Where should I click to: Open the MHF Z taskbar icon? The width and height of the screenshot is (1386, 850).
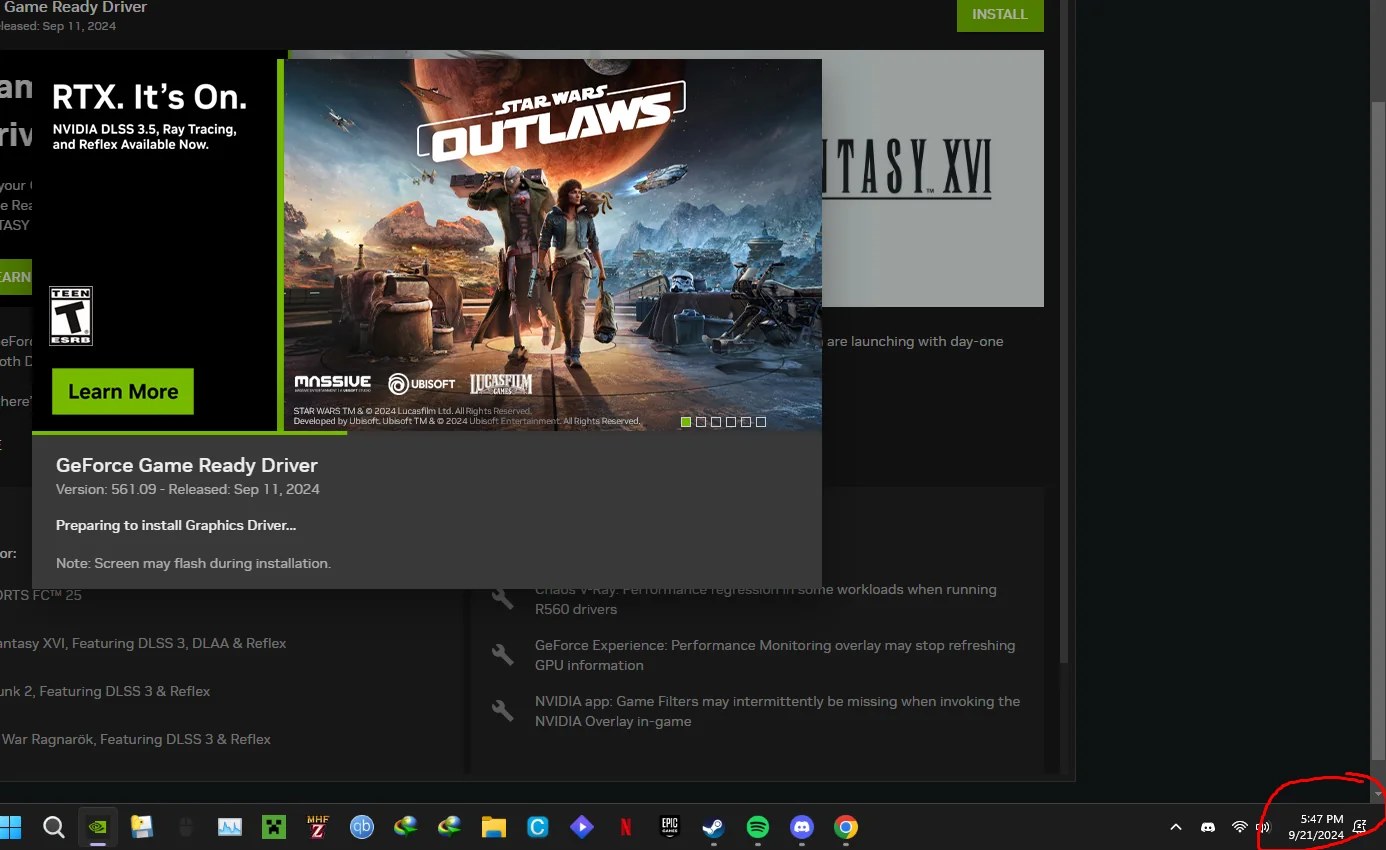[318, 827]
